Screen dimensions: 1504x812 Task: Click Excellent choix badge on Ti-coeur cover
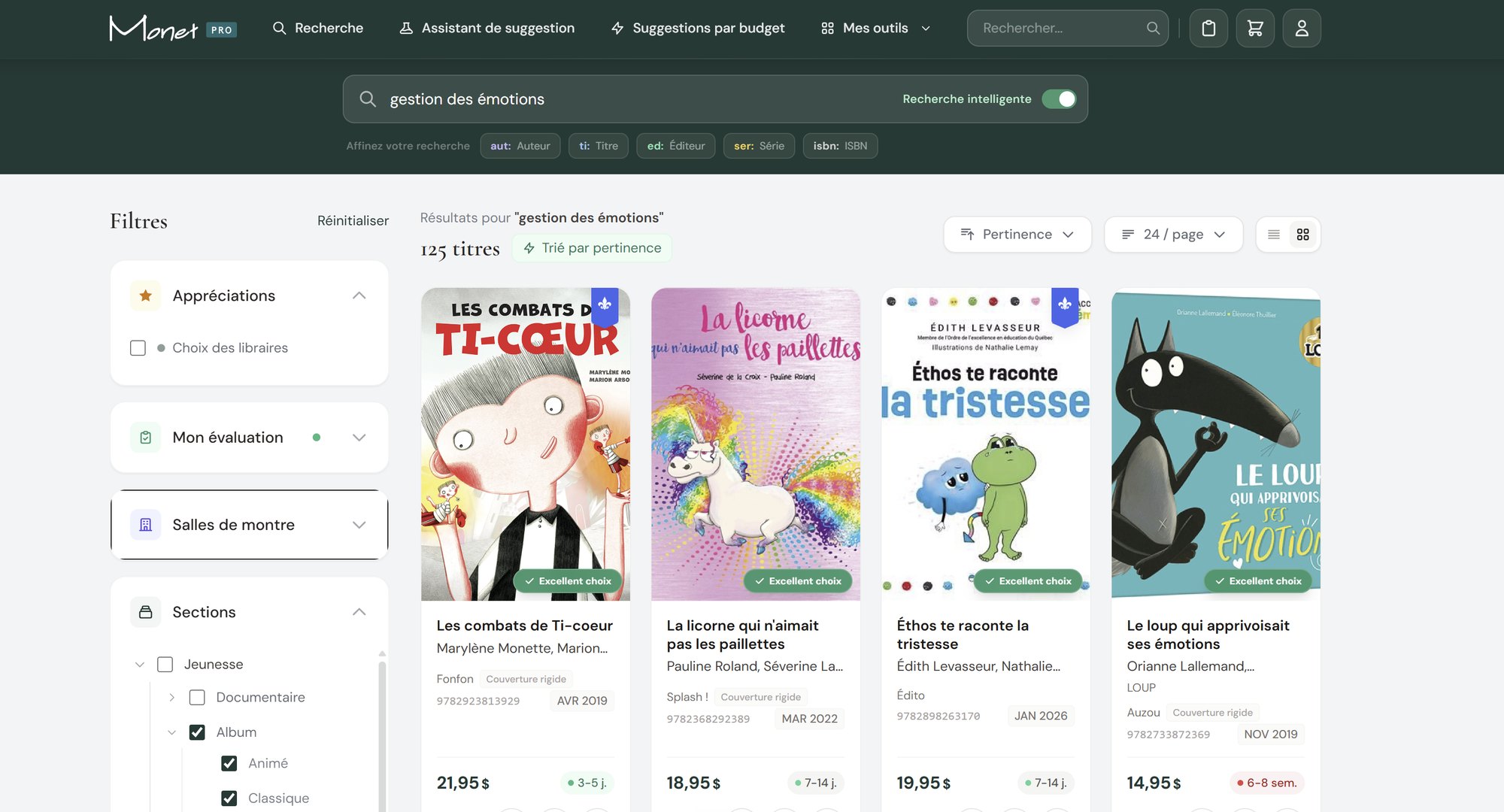coord(568,580)
